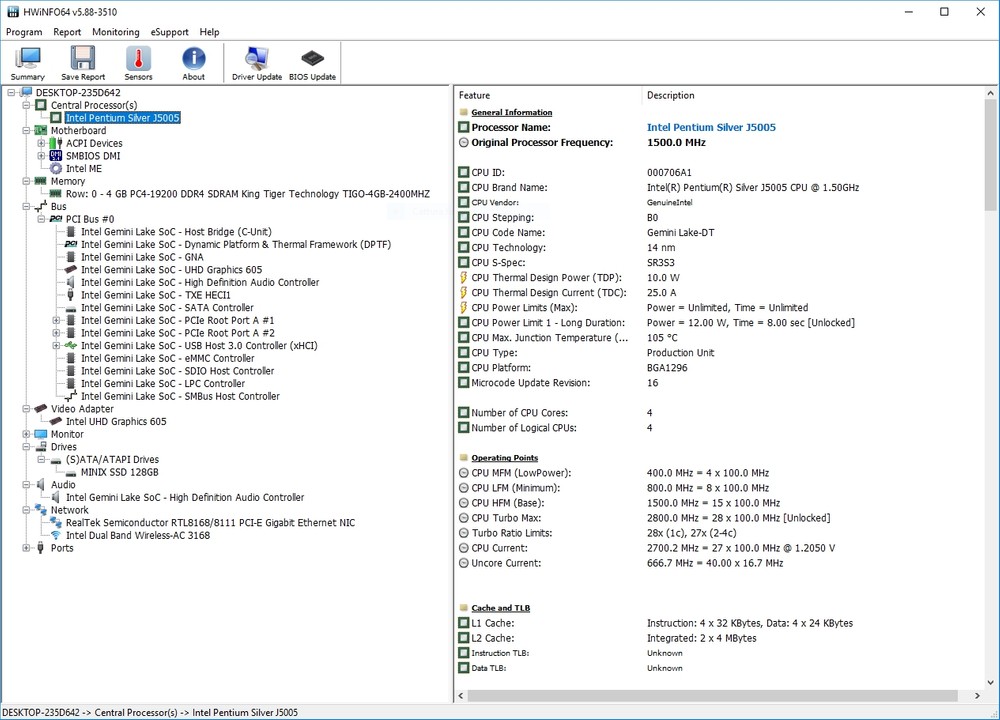
Task: Select the Motherboard tree node
Action: (x=78, y=130)
